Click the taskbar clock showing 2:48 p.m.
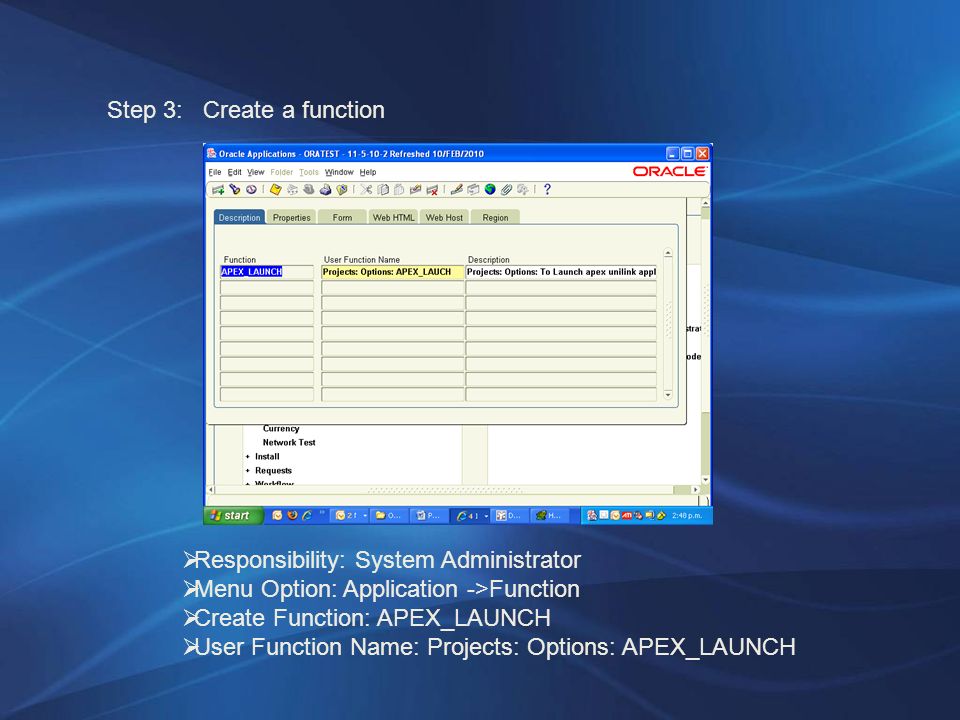The image size is (960, 720). pos(688,516)
